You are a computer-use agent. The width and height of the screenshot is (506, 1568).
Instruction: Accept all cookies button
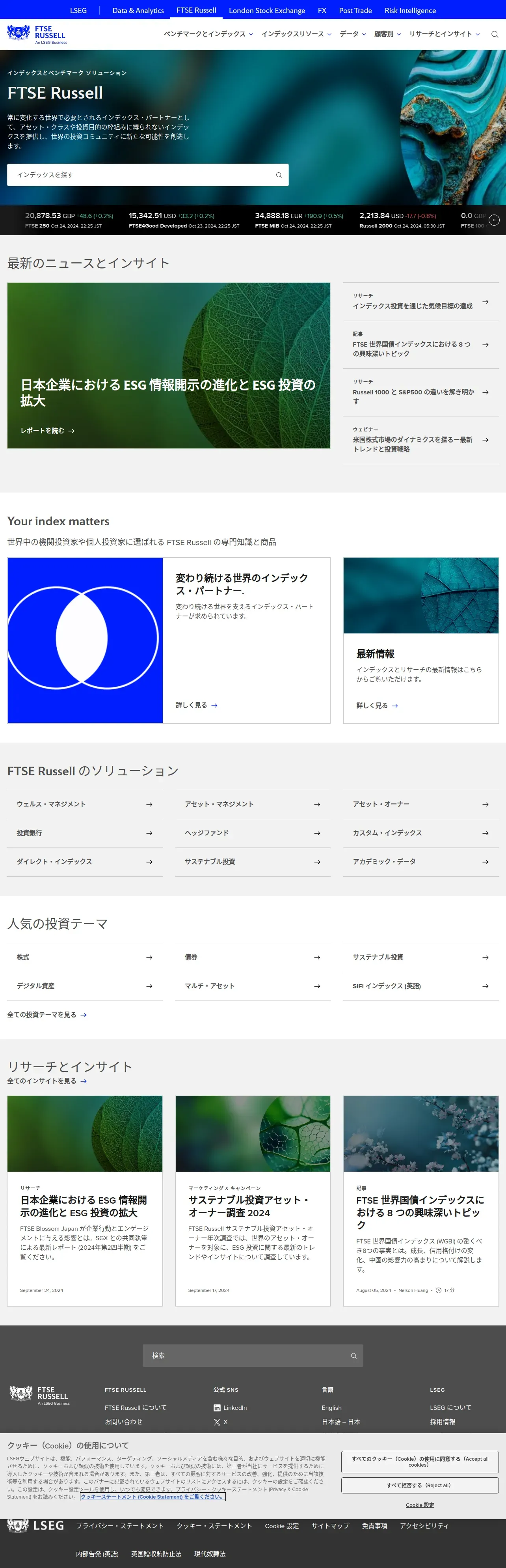tap(420, 1462)
